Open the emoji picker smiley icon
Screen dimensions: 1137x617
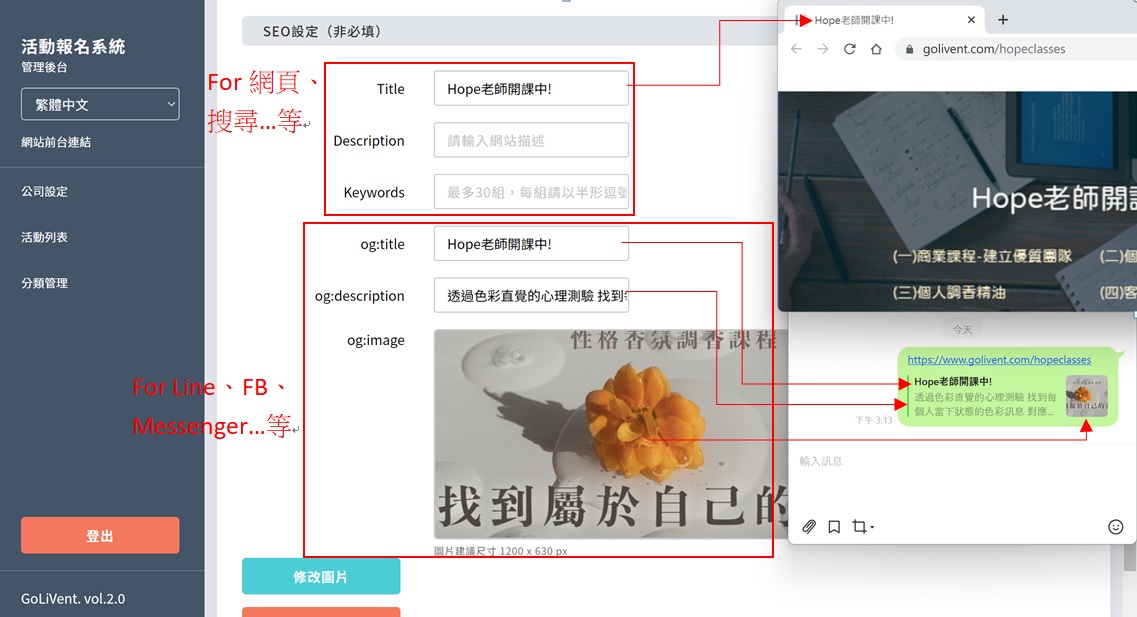click(1115, 527)
